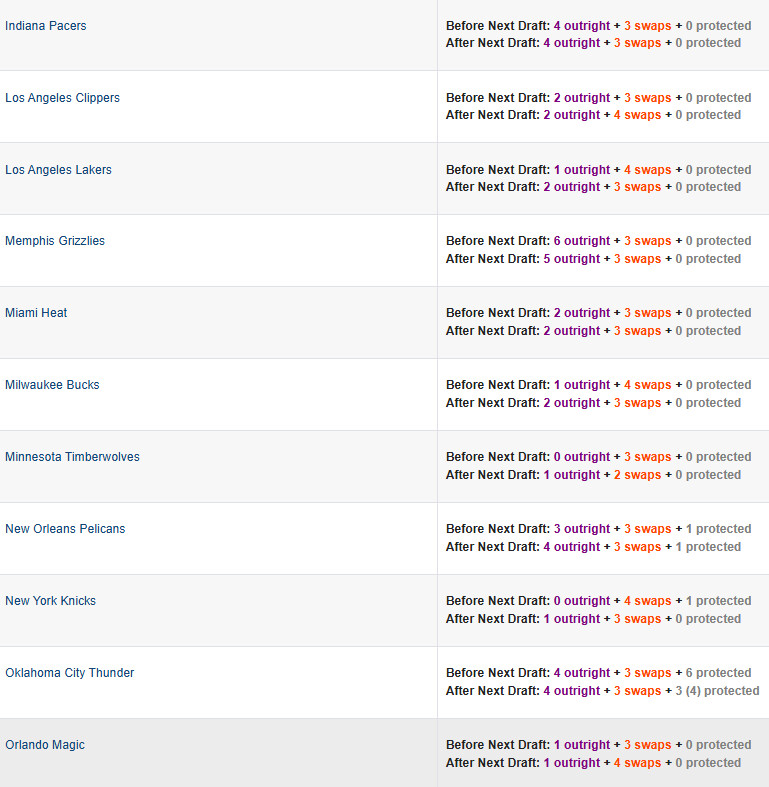Open Minnesota Timberwolves team link
Viewport: 769px width, 787px height.
pos(72,457)
